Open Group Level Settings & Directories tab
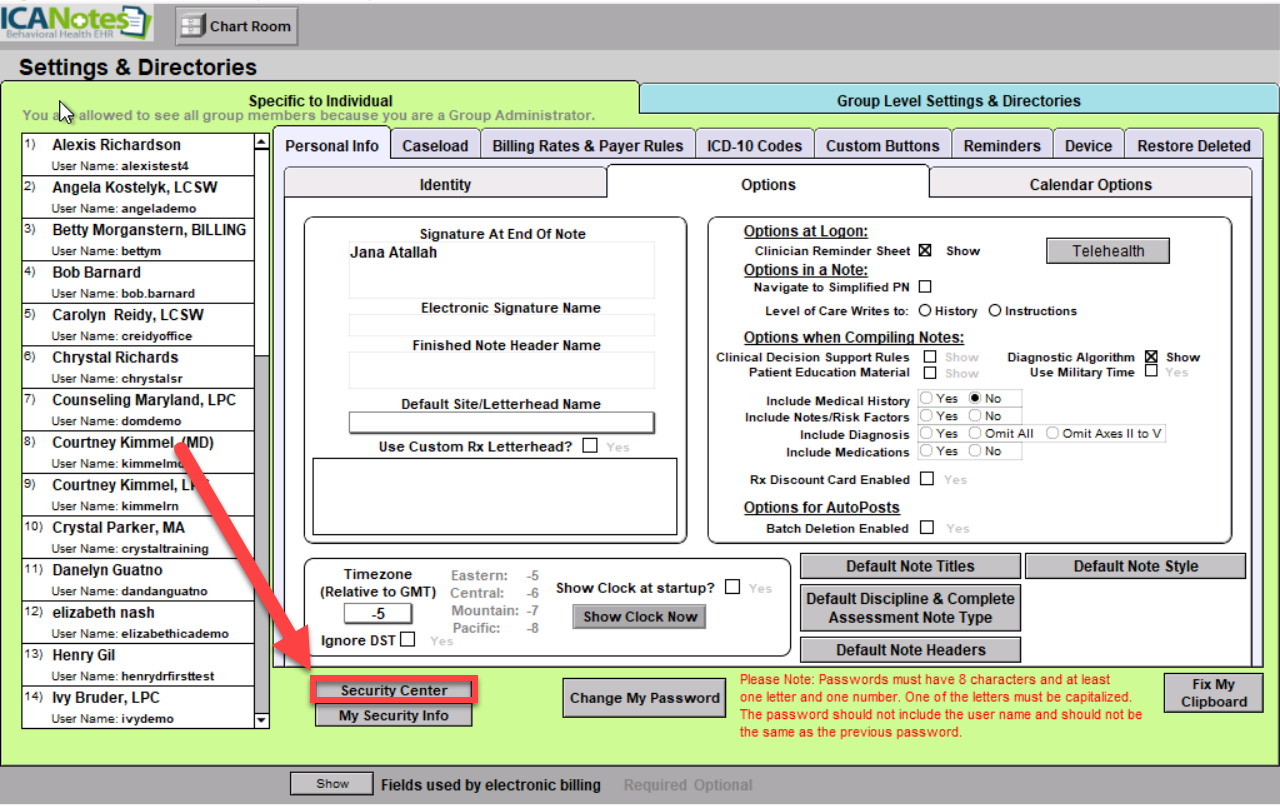 coord(958,101)
